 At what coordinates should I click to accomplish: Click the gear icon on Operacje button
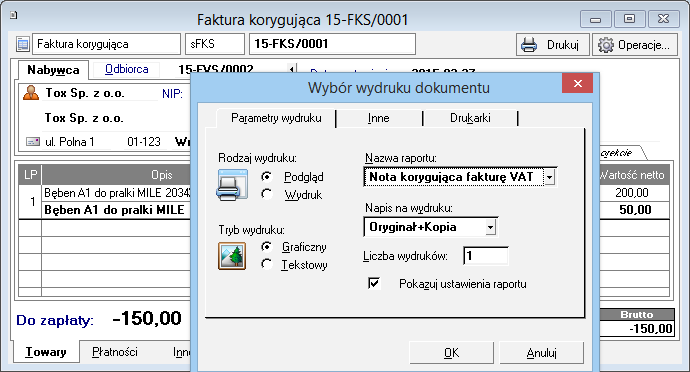click(x=606, y=45)
